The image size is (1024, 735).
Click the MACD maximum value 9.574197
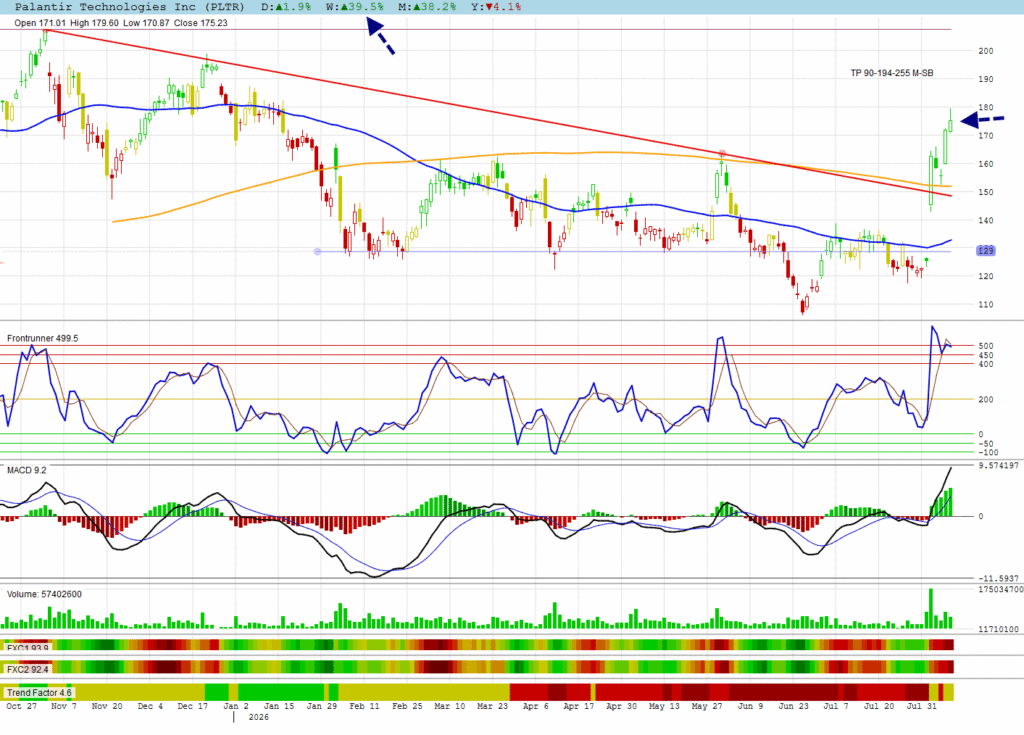[x=999, y=466]
